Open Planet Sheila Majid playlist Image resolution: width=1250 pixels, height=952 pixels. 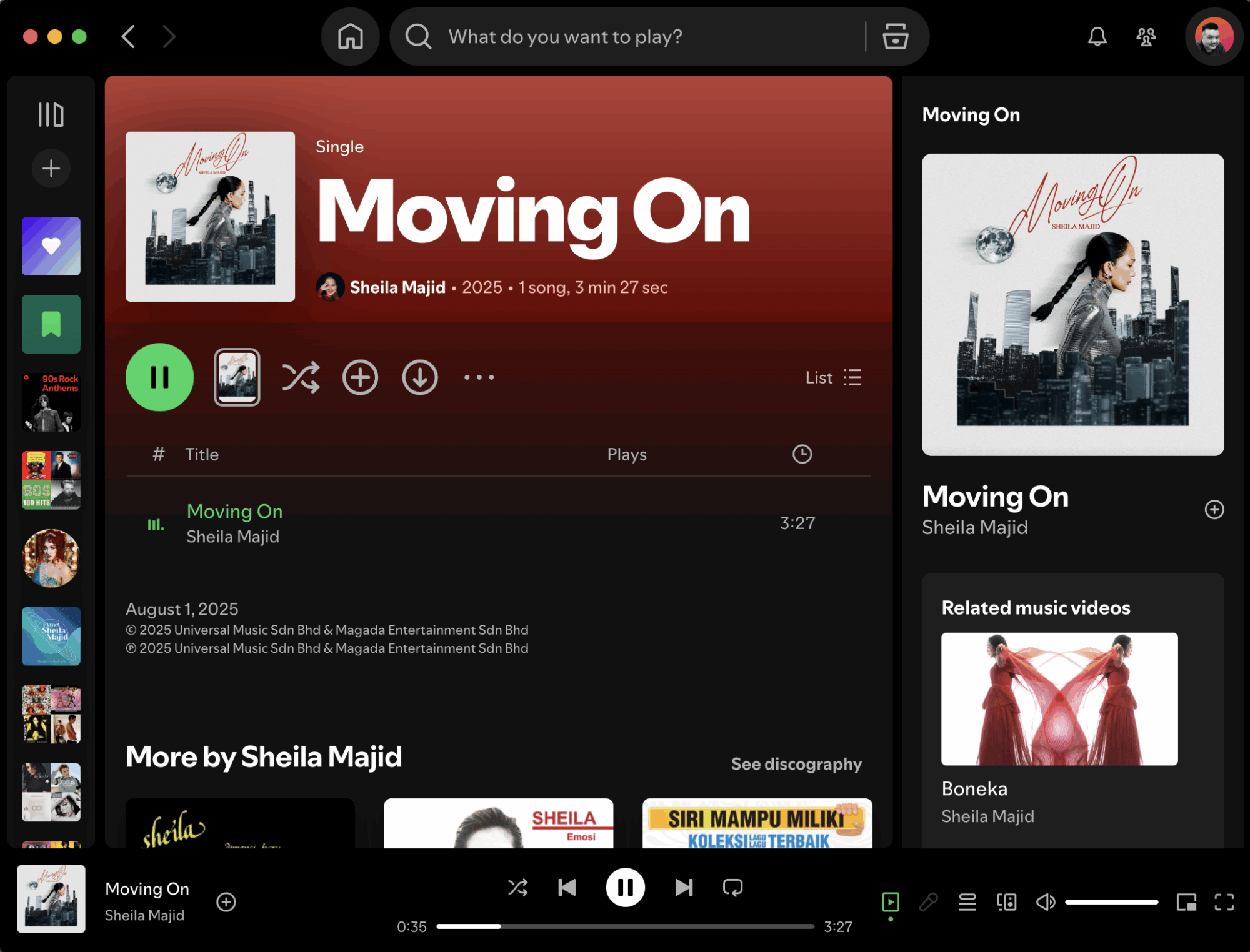tap(51, 636)
